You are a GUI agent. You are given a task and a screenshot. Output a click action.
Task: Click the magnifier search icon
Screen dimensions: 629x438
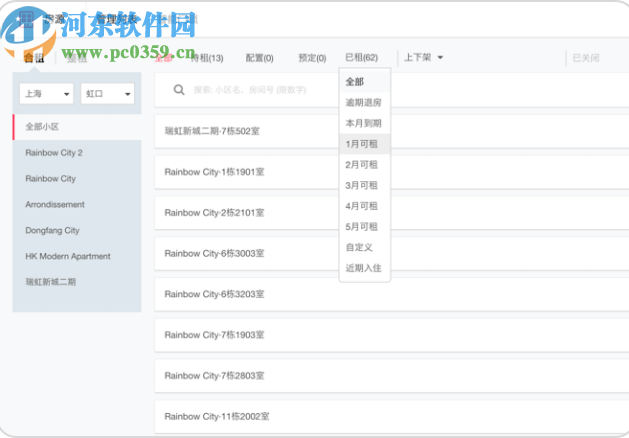(x=179, y=90)
